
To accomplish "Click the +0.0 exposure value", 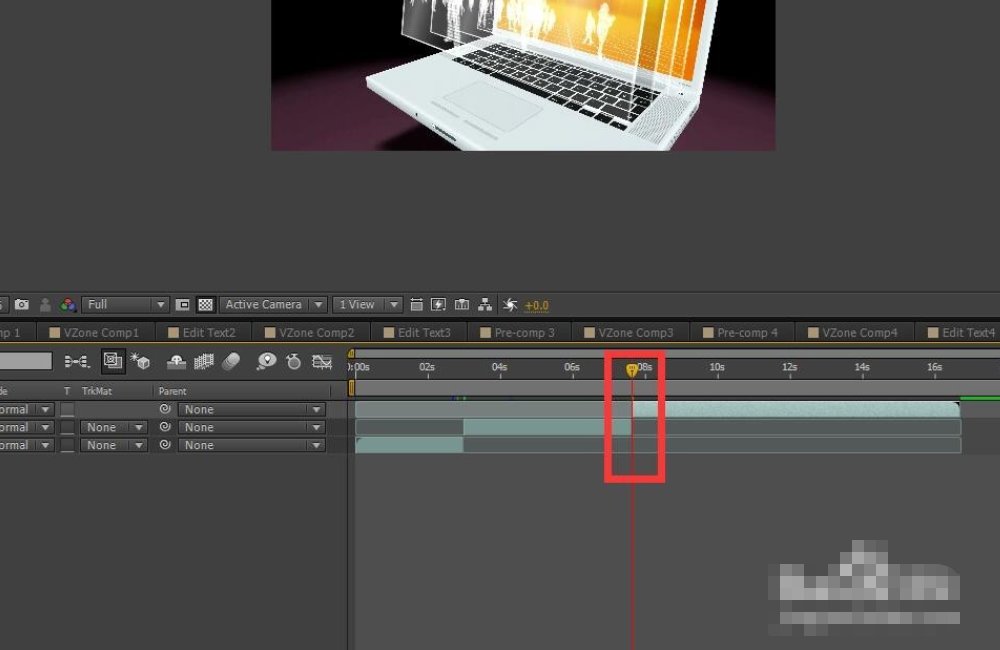I will point(537,306).
